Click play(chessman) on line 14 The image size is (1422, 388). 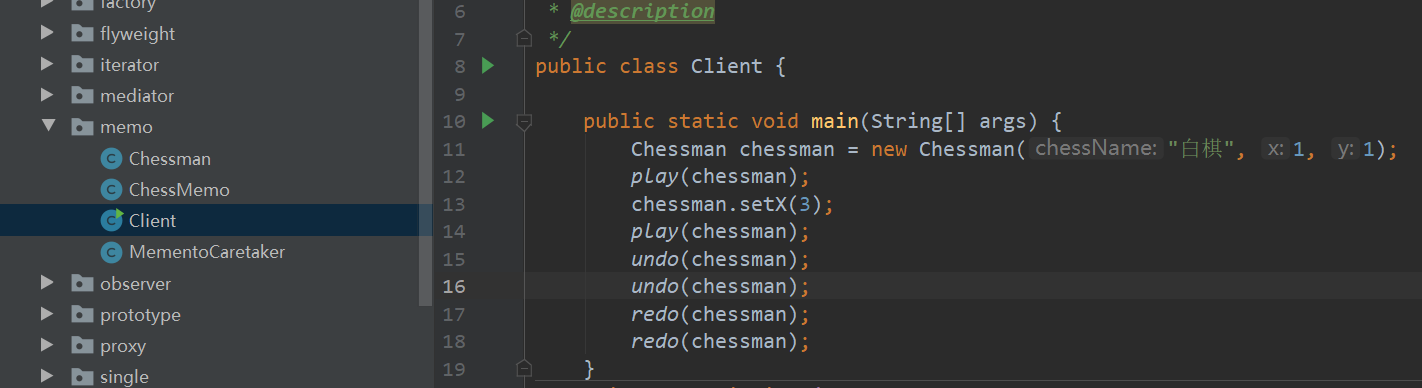719,231
